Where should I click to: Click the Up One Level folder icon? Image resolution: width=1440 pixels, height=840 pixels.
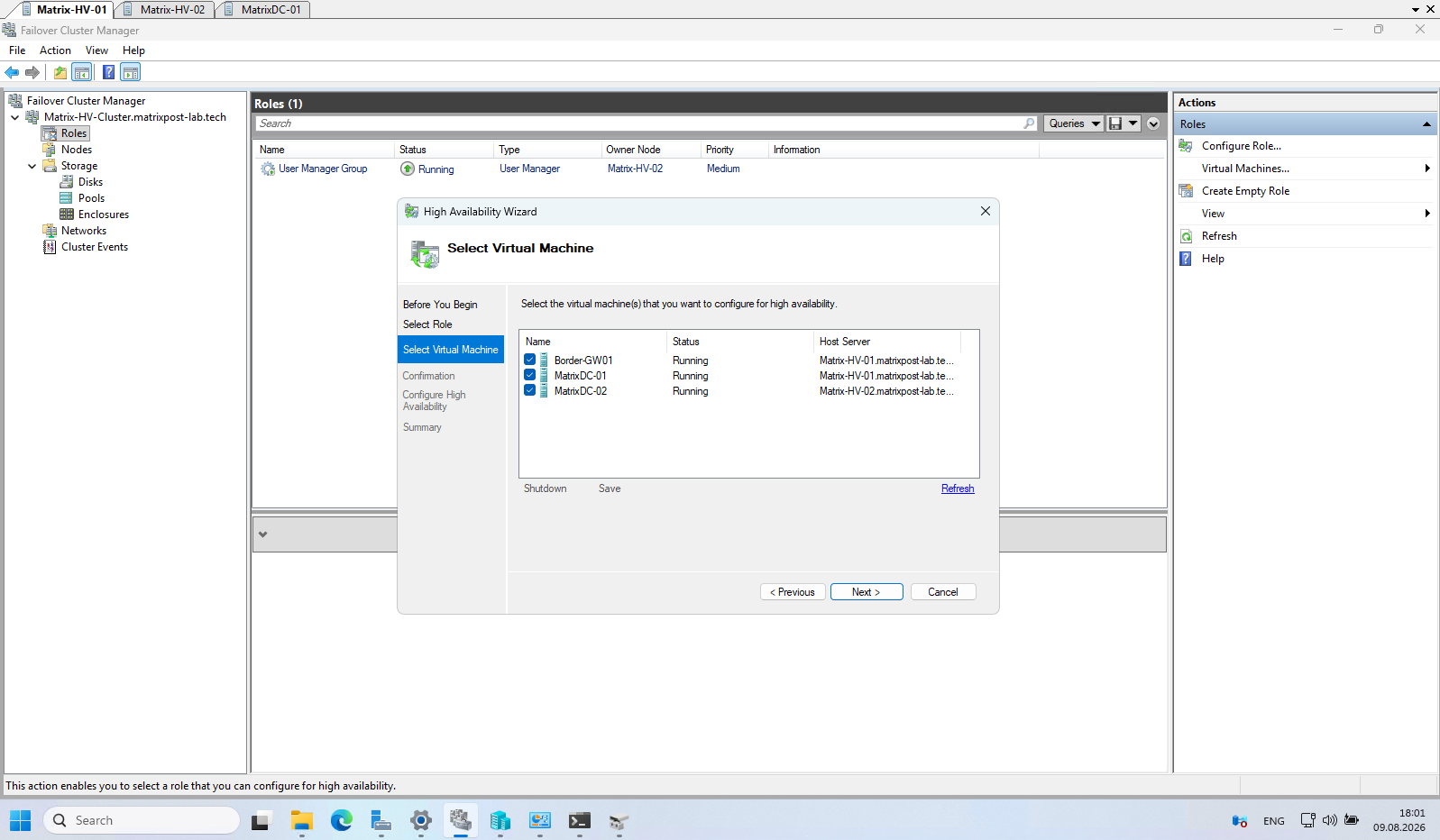pyautogui.click(x=60, y=72)
